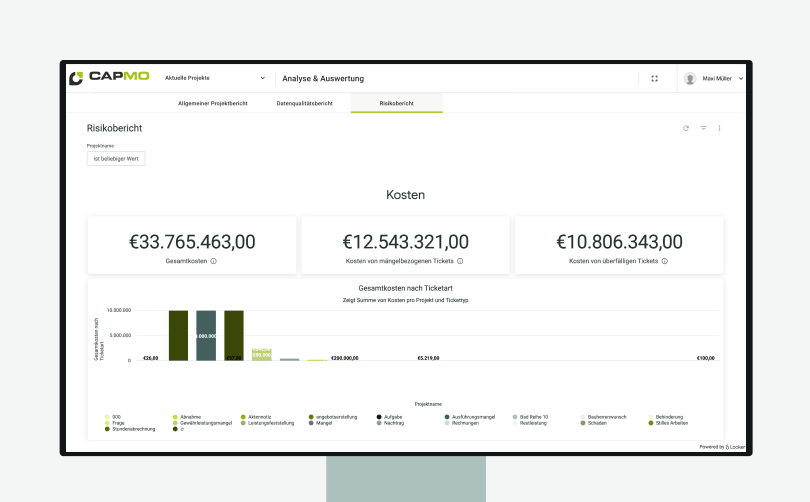Toggle the Nachtrag legend entry

pos(391,423)
